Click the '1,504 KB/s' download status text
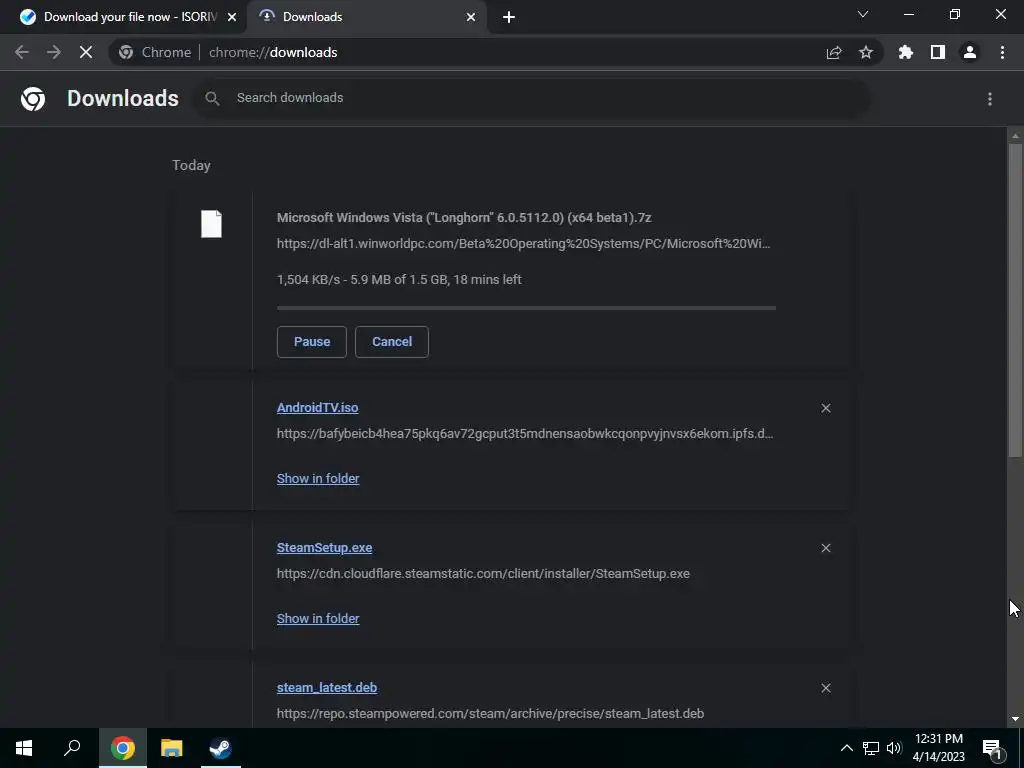The width and height of the screenshot is (1024, 768). (x=399, y=280)
